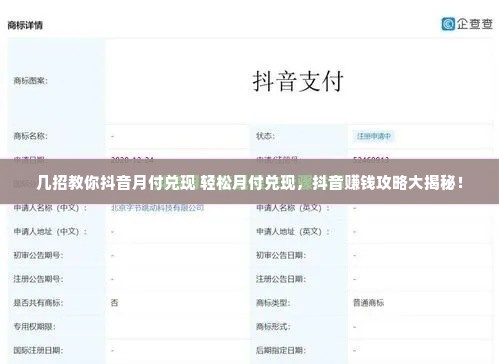Select 申请人地址（英文） label
The height and width of the screenshot is (364, 499).
point(293,231)
